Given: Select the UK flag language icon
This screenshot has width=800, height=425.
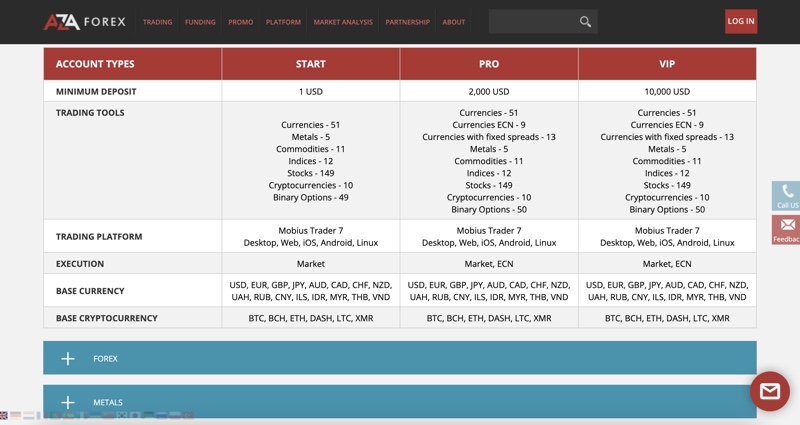Looking at the screenshot, I should tap(4, 415).
